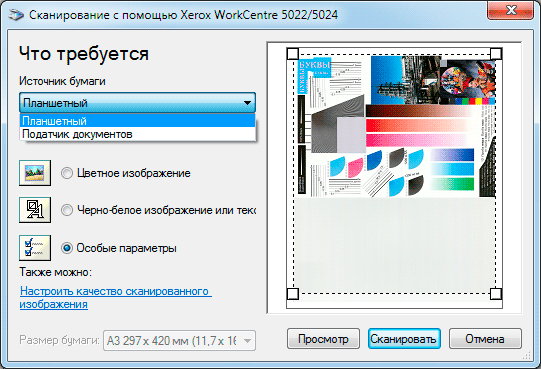Click the top-right crop handle in the preview
Screen dimensions: 541x369
[x=496, y=54]
